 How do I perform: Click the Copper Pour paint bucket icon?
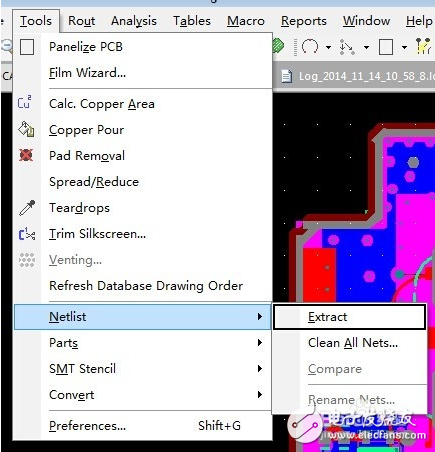pos(26,129)
